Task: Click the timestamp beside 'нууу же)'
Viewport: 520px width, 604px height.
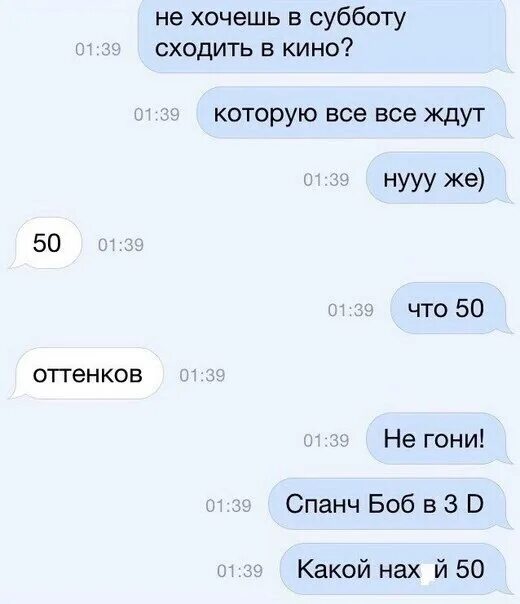Action: coord(326,180)
